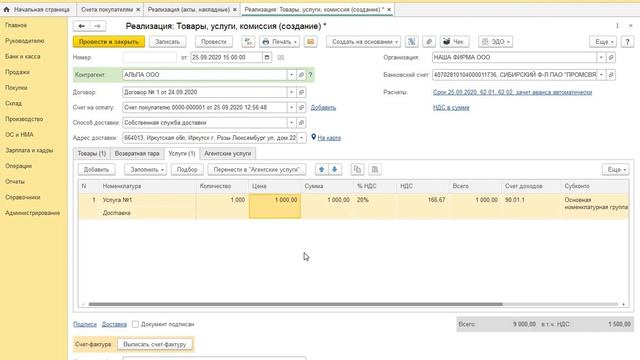Expand the Организация dropdown arrow

tap(601, 58)
